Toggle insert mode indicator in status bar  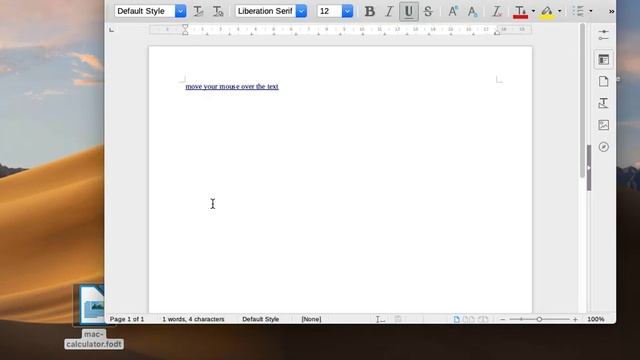[x=380, y=319]
